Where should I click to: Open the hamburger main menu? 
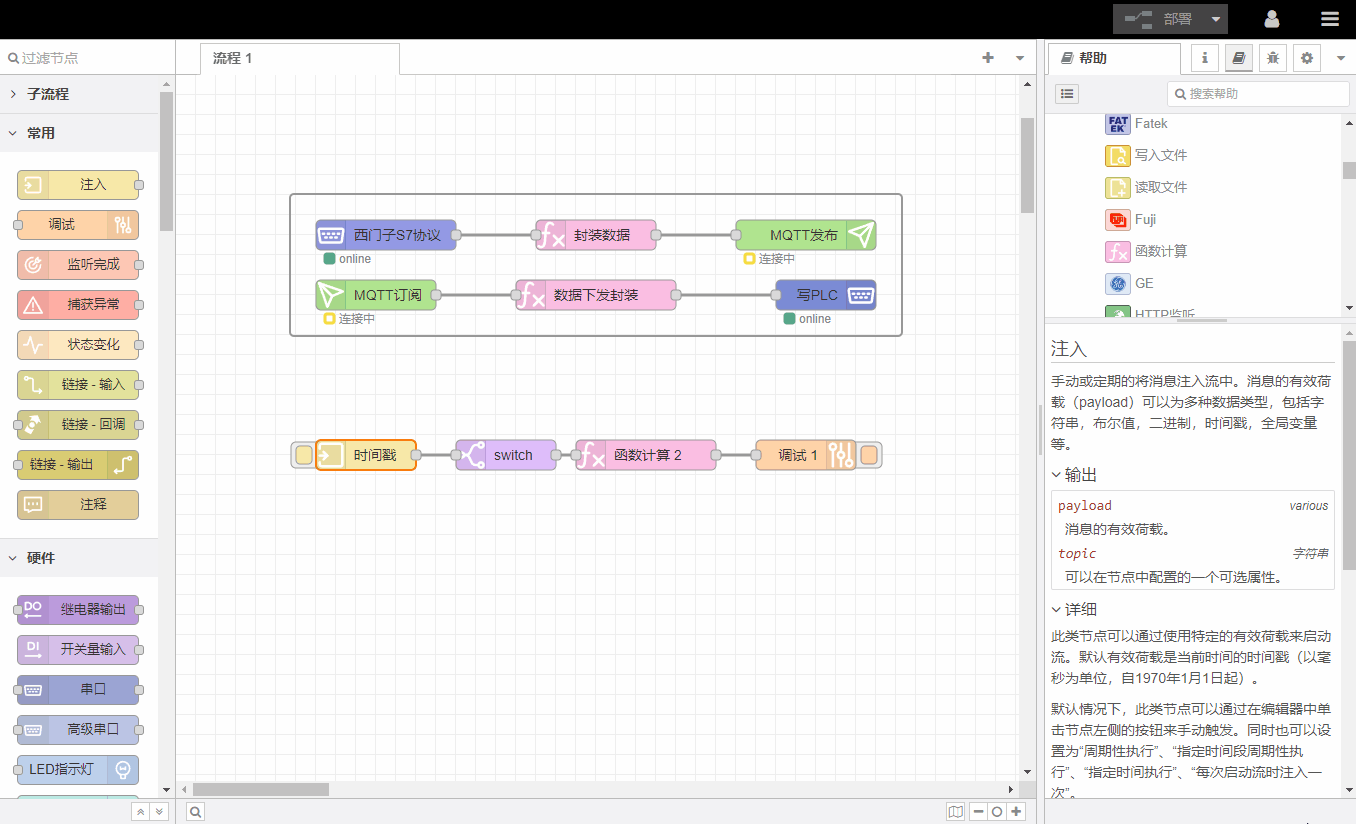pyautogui.click(x=1329, y=19)
